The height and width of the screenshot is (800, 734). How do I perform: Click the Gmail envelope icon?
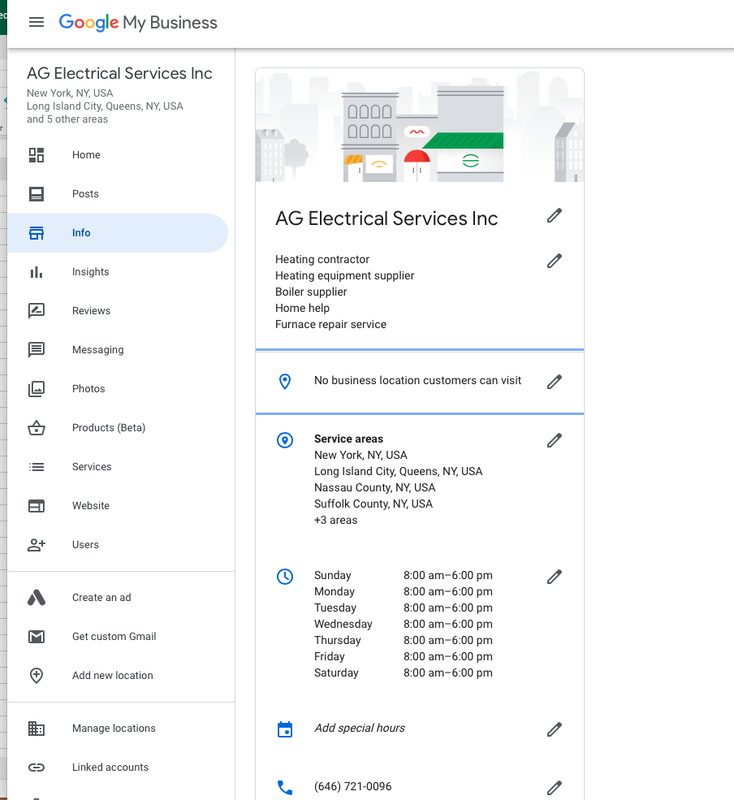click(x=36, y=637)
